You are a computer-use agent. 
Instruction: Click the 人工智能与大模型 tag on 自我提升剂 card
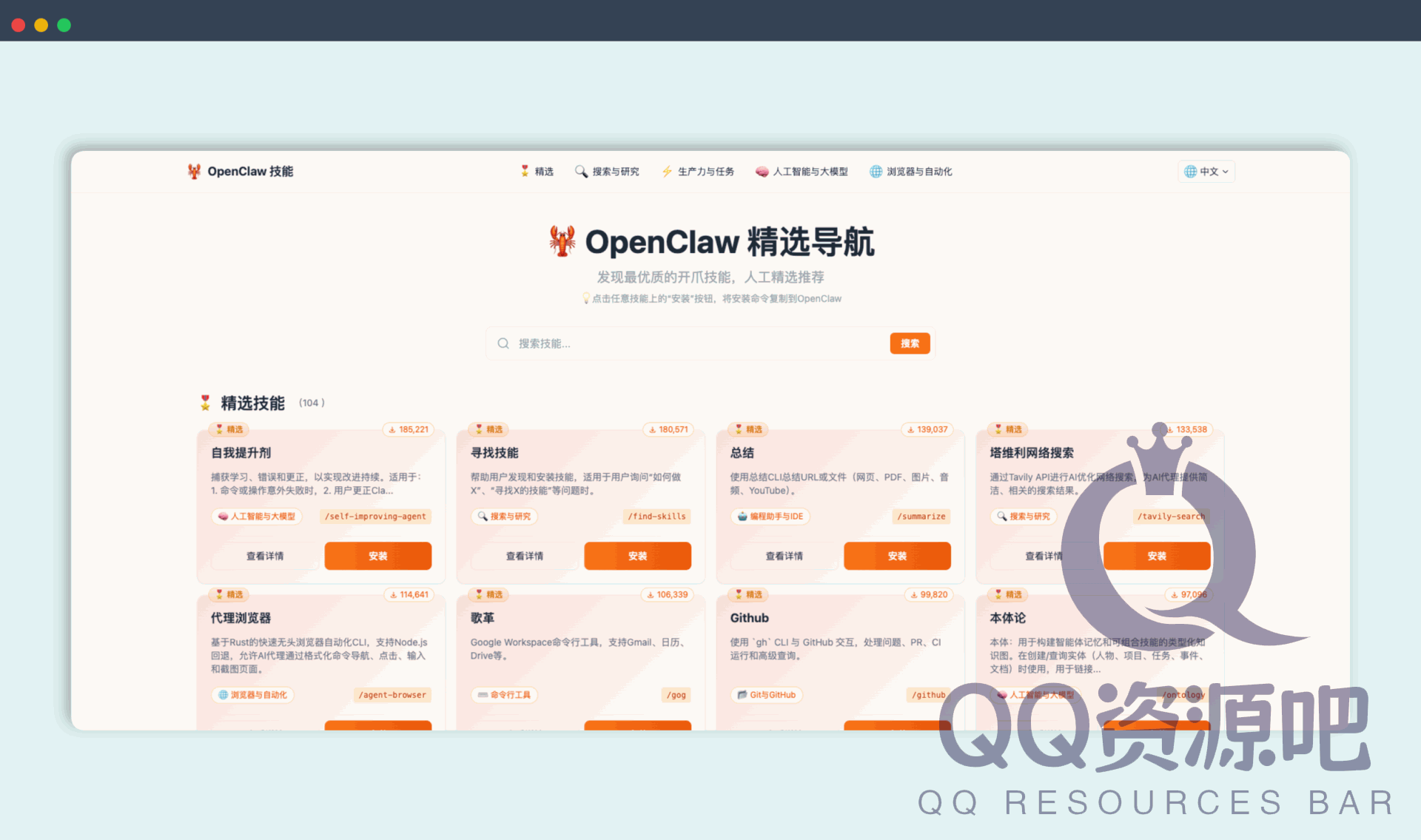(256, 517)
